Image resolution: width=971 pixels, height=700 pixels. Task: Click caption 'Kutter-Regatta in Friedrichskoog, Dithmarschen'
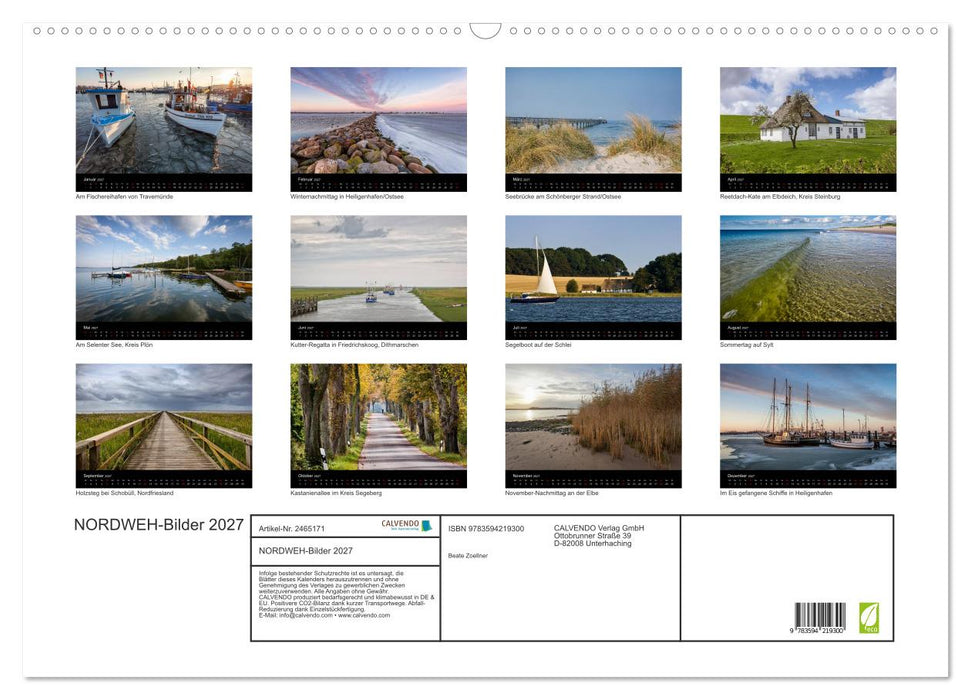354,344
